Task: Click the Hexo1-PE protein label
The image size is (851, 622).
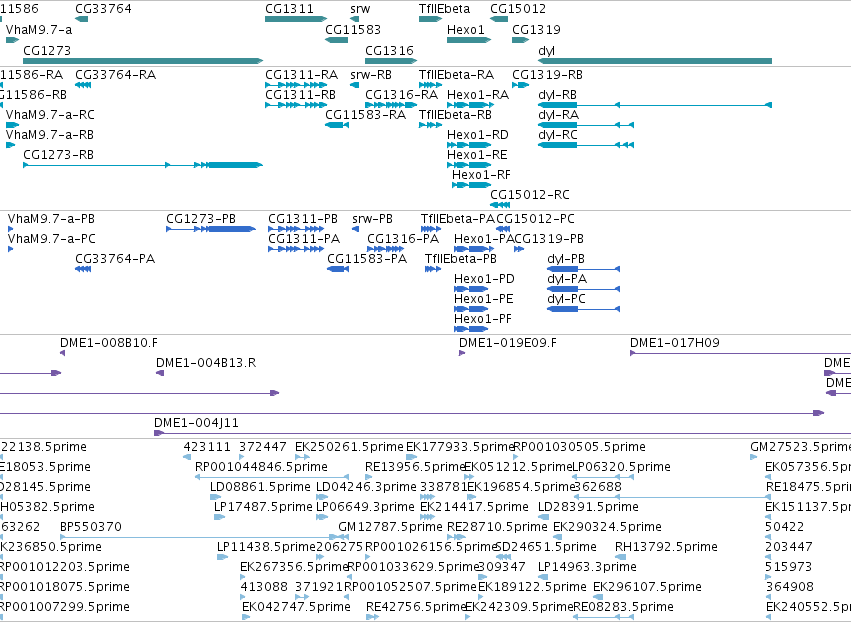Action: 484,299
